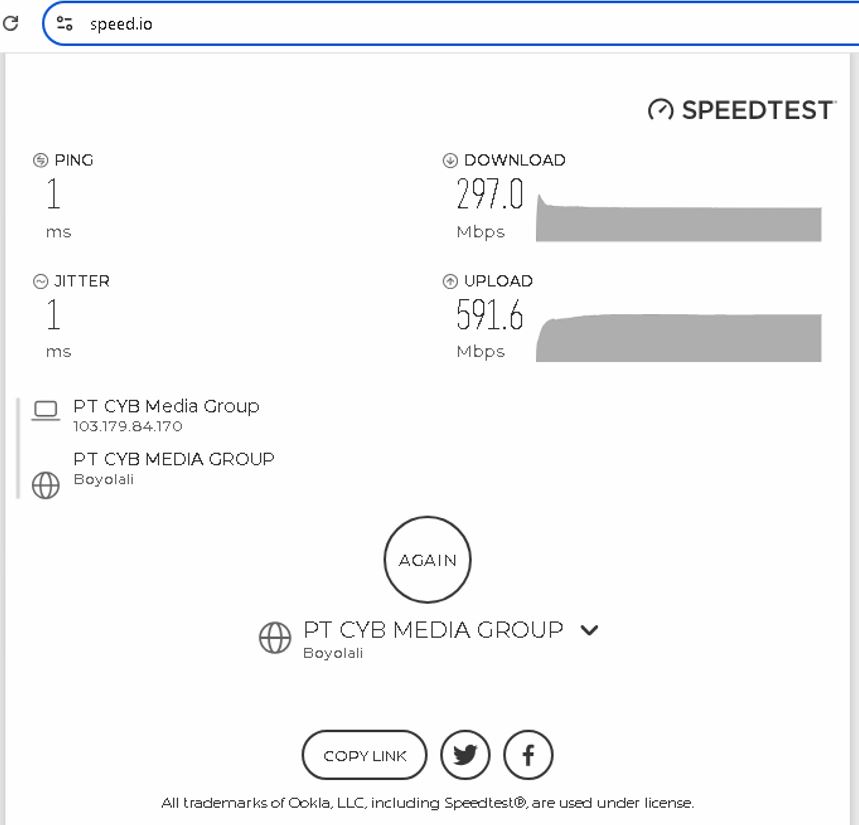859x825 pixels.
Task: Run the test with AGAIN button
Action: pos(427,560)
